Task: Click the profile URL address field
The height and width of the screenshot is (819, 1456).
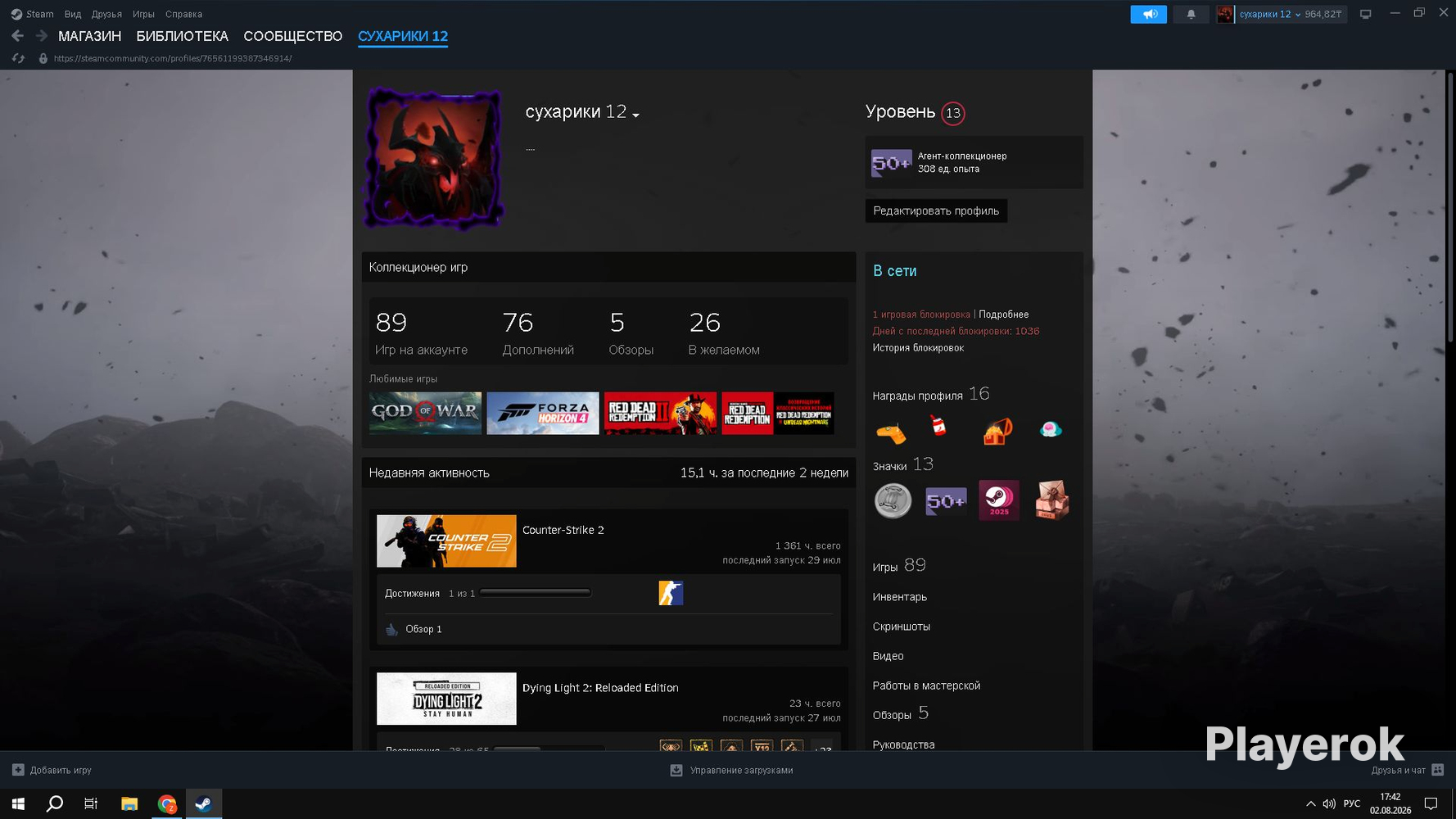Action: tap(173, 58)
